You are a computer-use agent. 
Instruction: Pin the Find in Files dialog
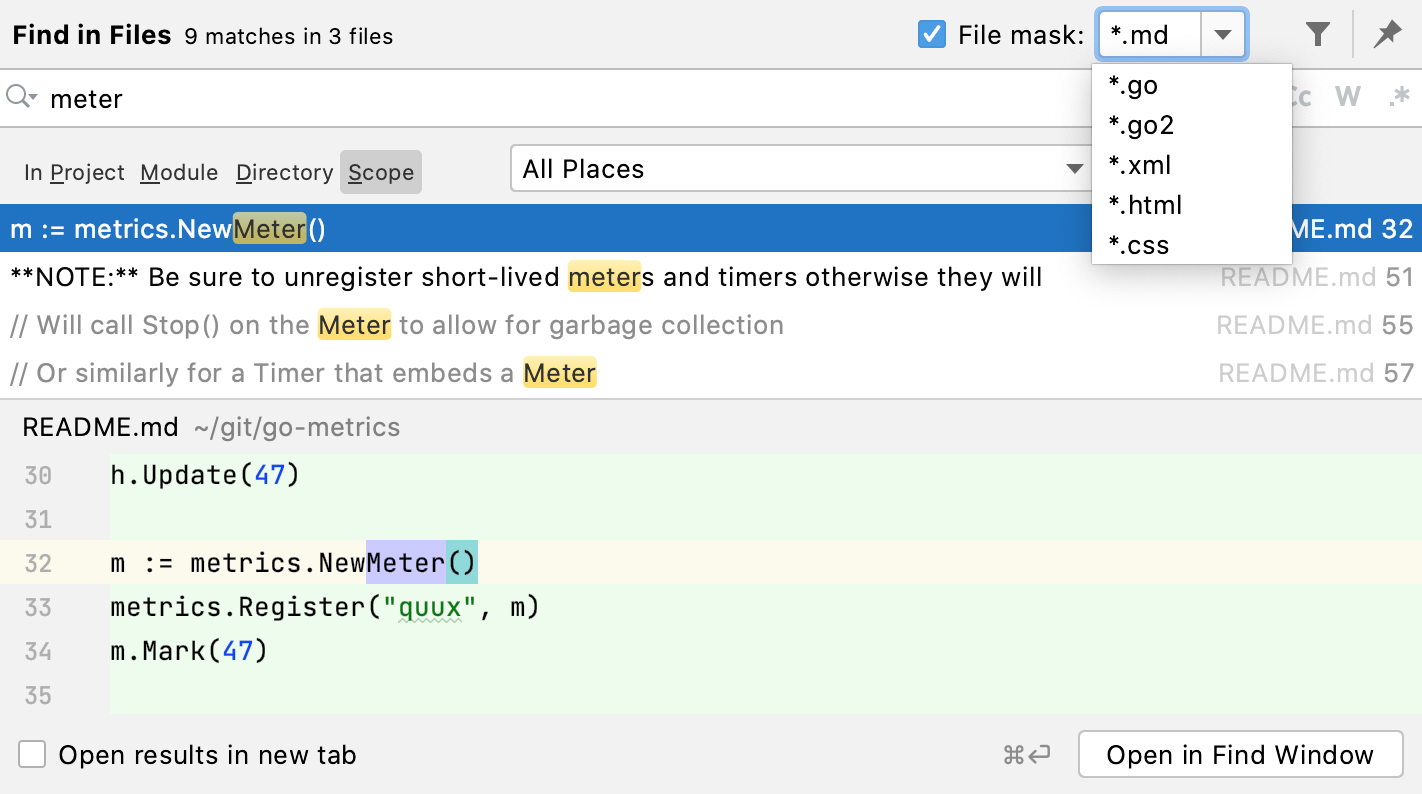coord(1388,33)
